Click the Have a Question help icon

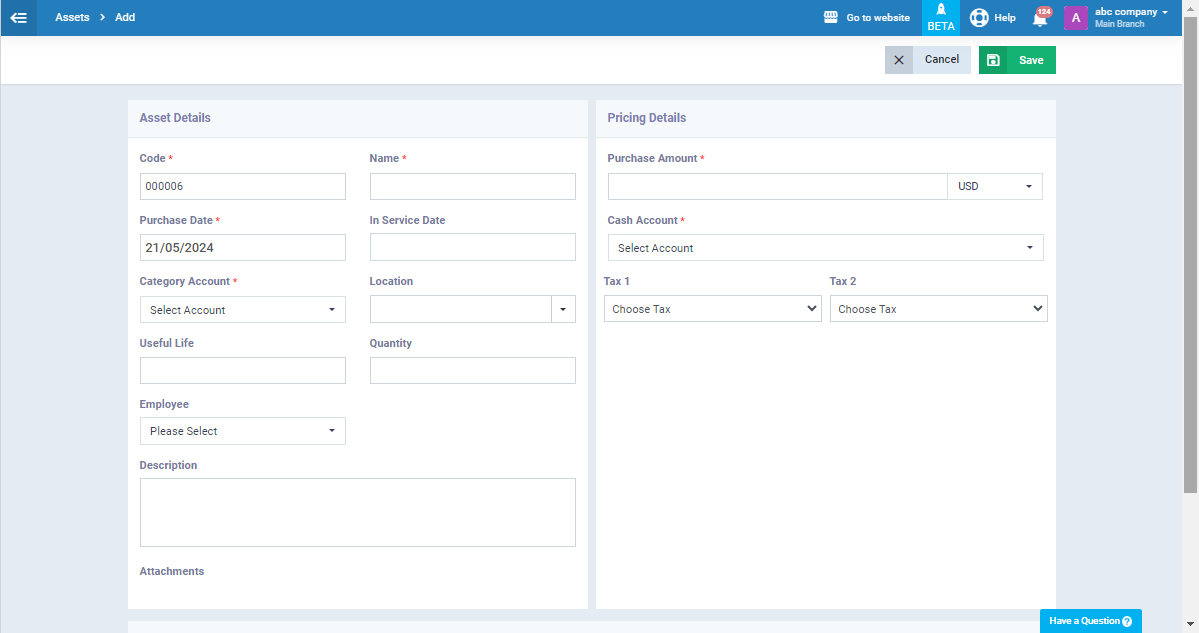click(x=1127, y=621)
